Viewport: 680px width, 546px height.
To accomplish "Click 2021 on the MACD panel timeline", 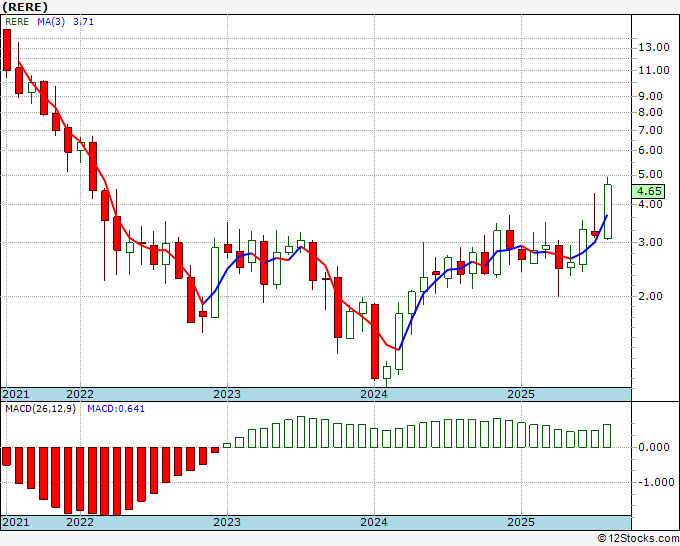I will [16, 522].
